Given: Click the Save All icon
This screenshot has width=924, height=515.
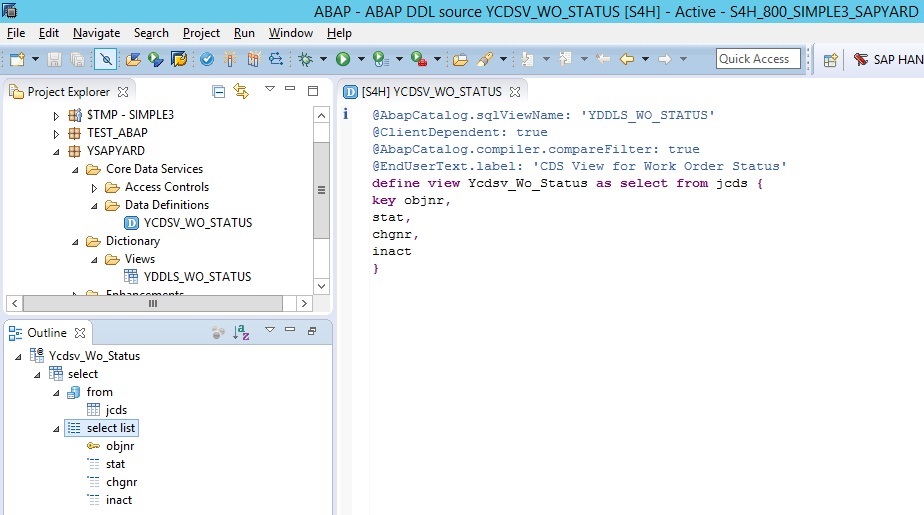Looking at the screenshot, I should (77, 59).
